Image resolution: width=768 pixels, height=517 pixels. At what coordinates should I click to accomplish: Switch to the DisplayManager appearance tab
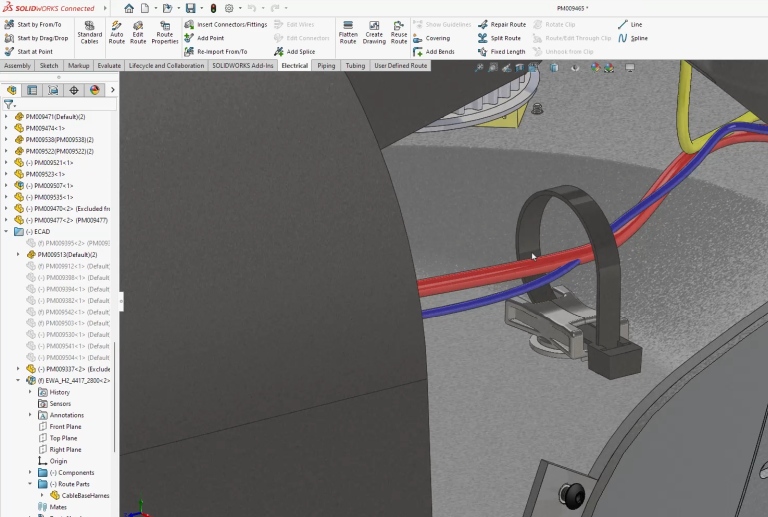[95, 90]
